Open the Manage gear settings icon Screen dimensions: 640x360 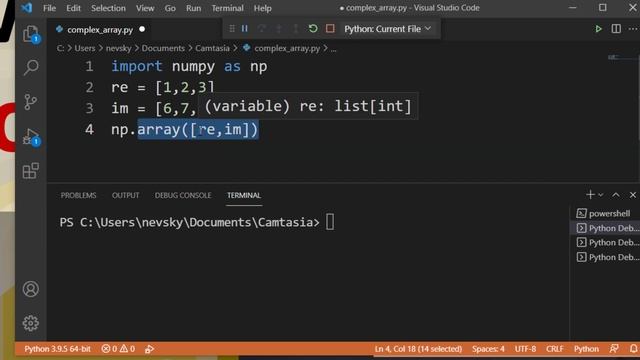31,323
